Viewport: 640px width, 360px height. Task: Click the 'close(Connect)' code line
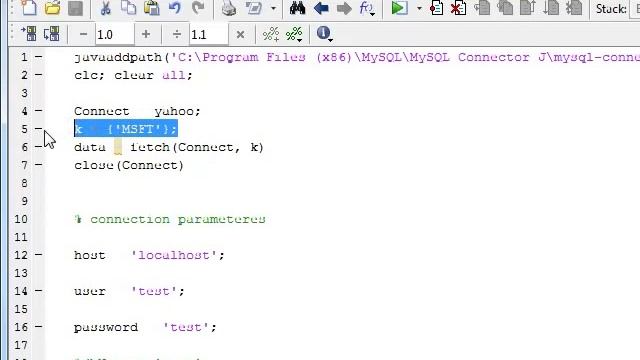coord(129,165)
